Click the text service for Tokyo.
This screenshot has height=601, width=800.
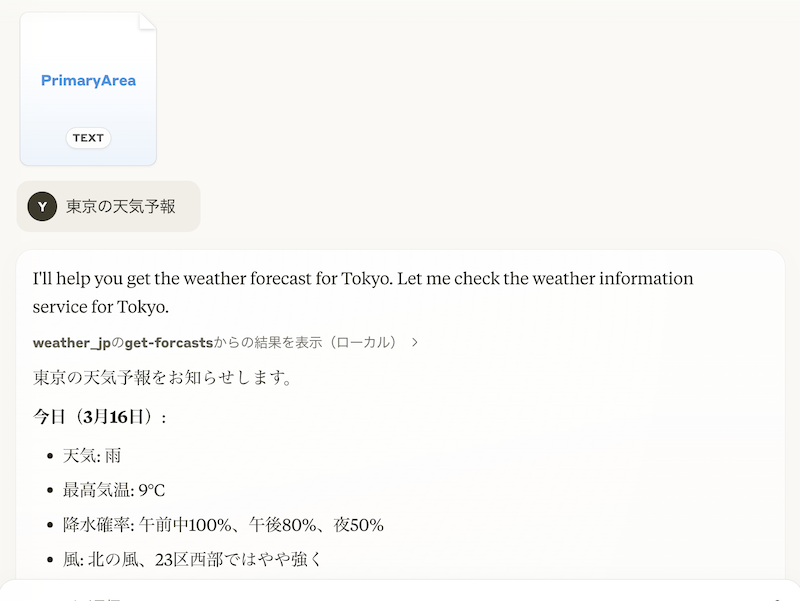(x=101, y=307)
